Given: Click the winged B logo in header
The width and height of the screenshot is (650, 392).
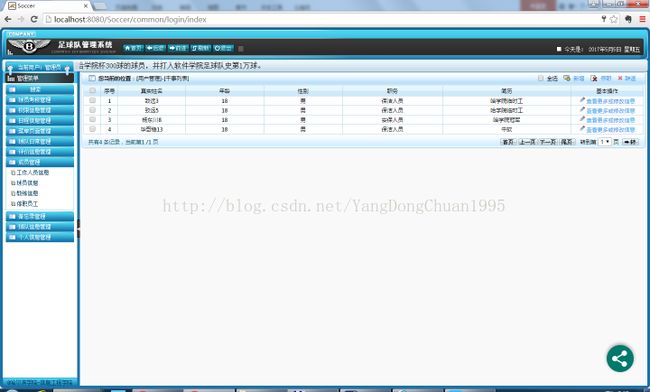Looking at the screenshot, I should (x=29, y=46).
